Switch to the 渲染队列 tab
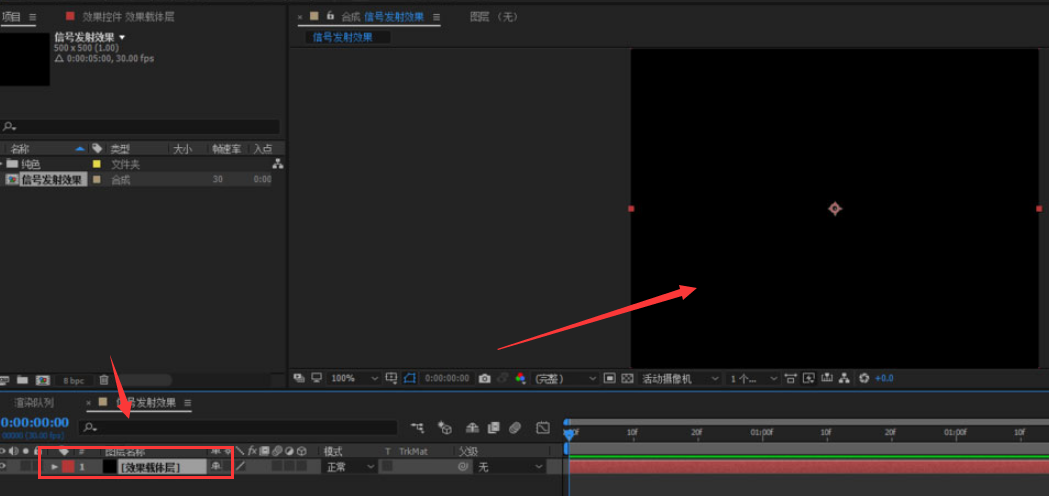This screenshot has width=1049, height=496. [34, 402]
